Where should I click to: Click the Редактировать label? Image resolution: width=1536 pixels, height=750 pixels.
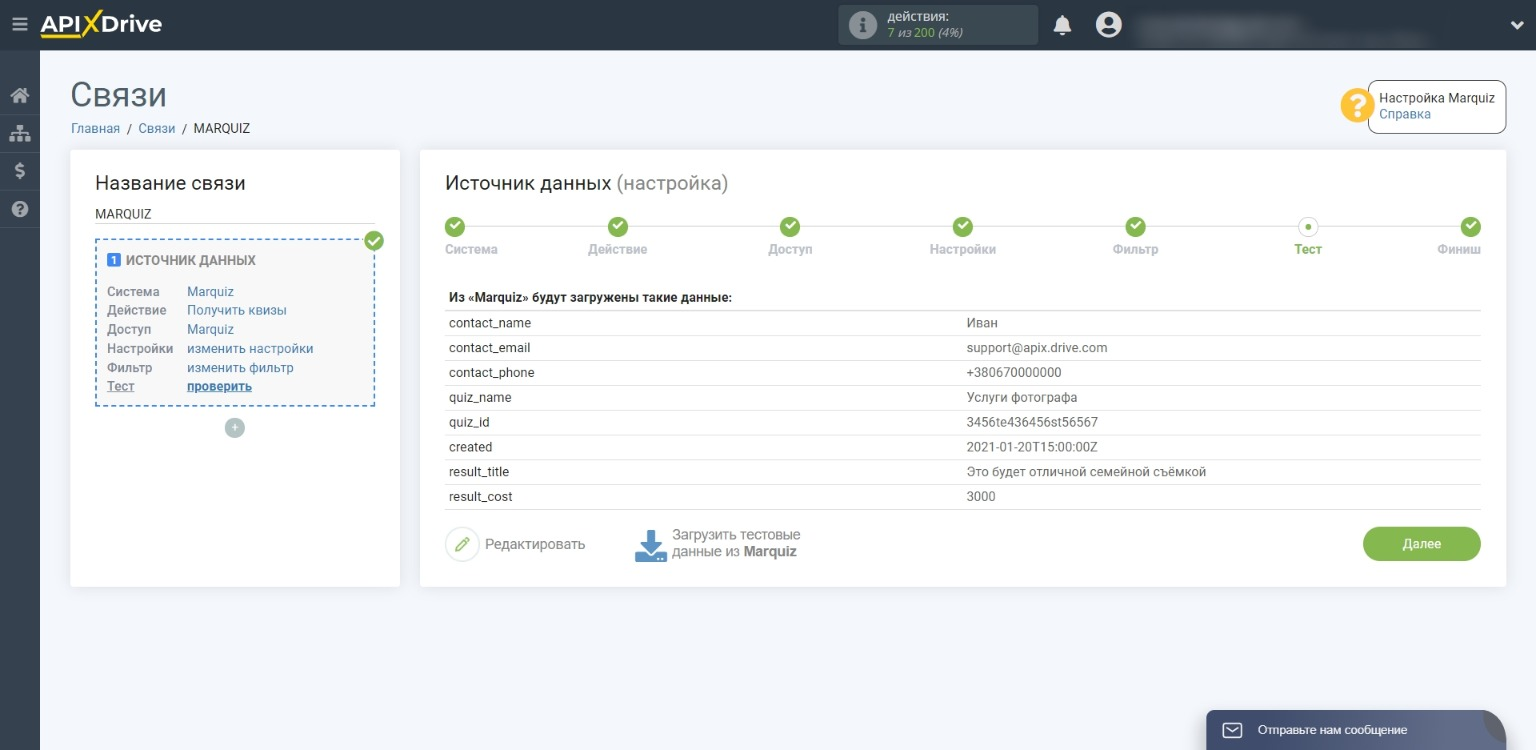coord(535,544)
